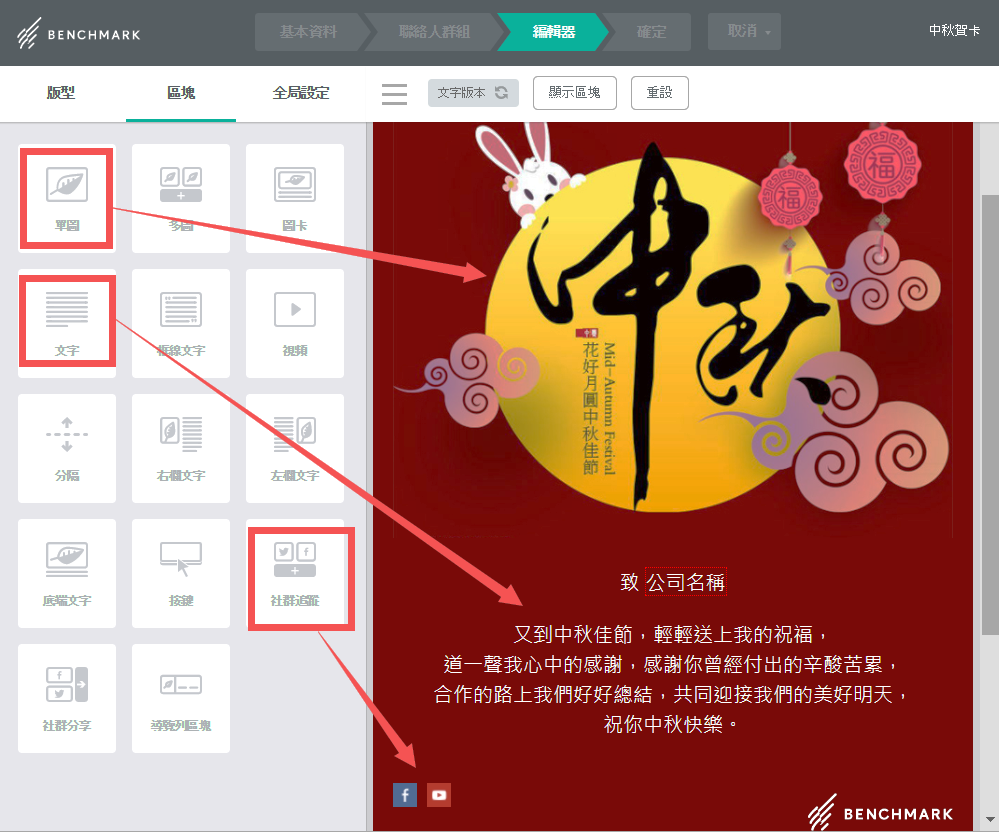999x833 pixels.
Task: Click the Facebook icon in email preview
Action: point(405,795)
